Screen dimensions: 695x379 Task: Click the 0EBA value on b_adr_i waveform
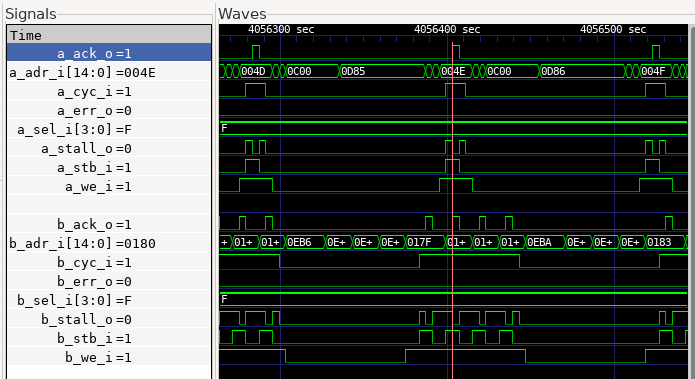(539, 242)
